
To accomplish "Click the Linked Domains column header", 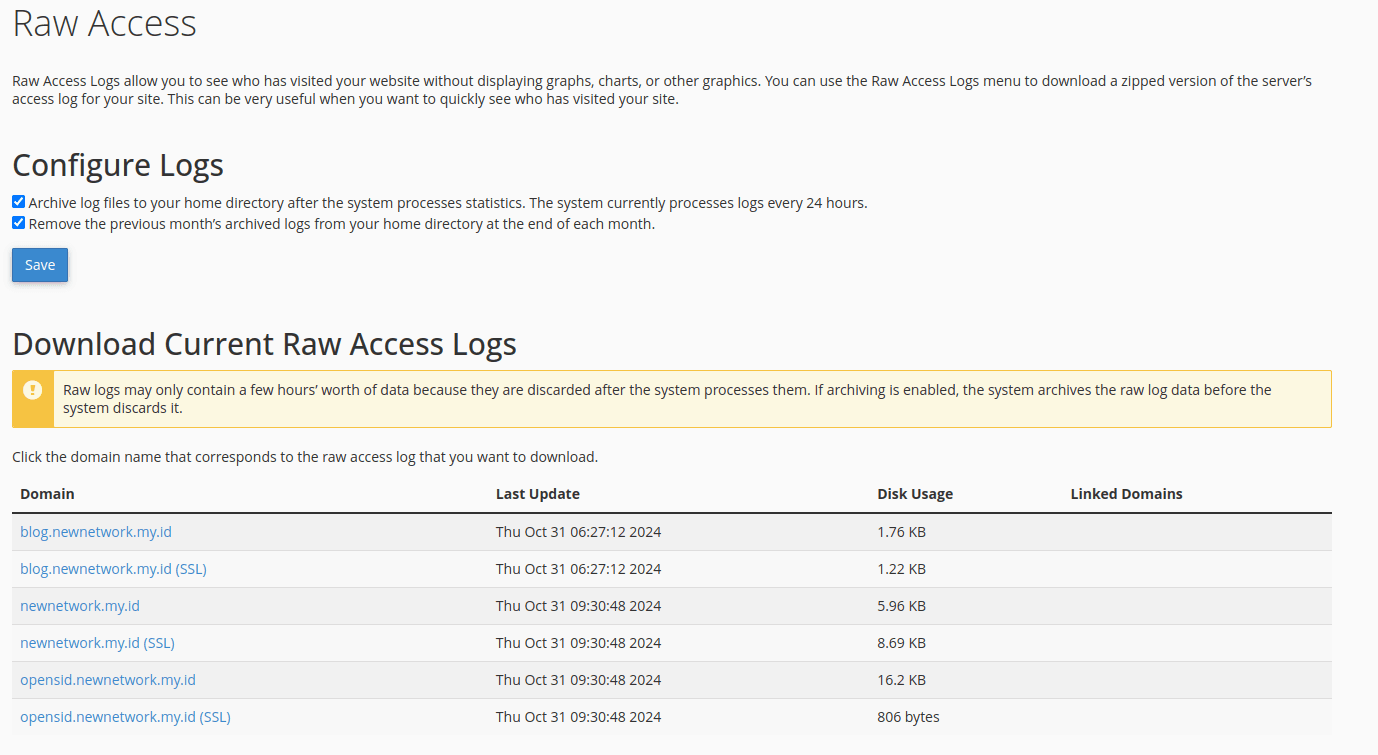I will (x=1126, y=493).
